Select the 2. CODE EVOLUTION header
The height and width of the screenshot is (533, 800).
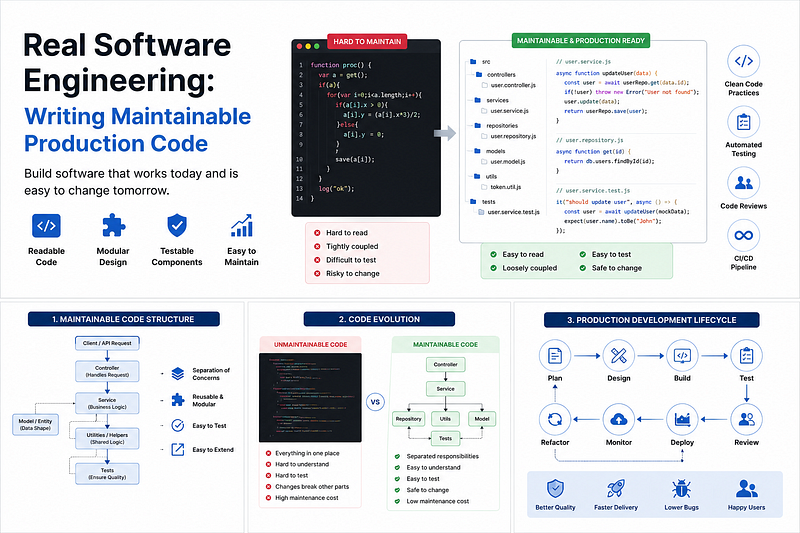tap(379, 319)
